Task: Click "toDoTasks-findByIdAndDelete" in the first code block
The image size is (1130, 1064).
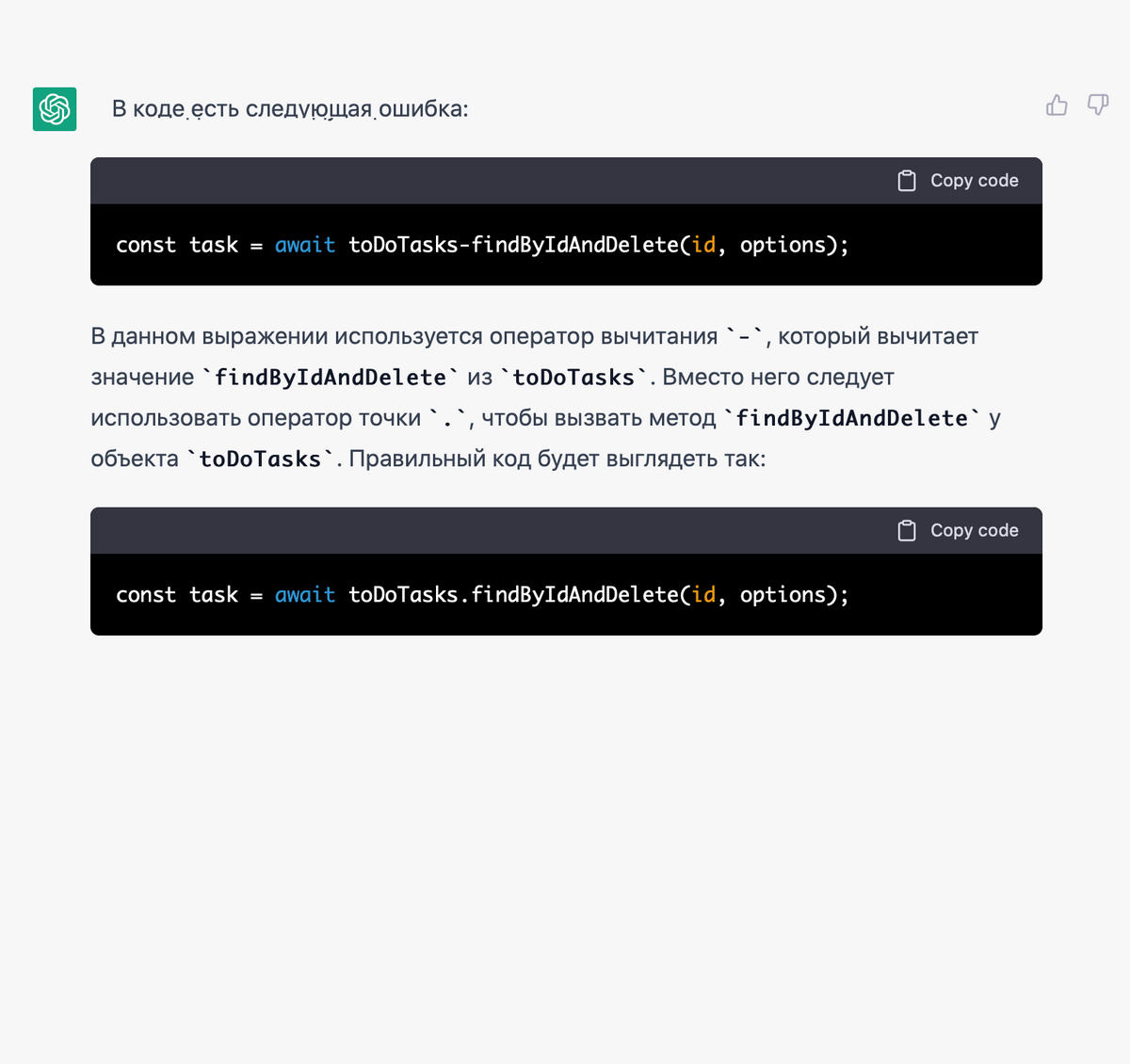Action: (x=513, y=245)
